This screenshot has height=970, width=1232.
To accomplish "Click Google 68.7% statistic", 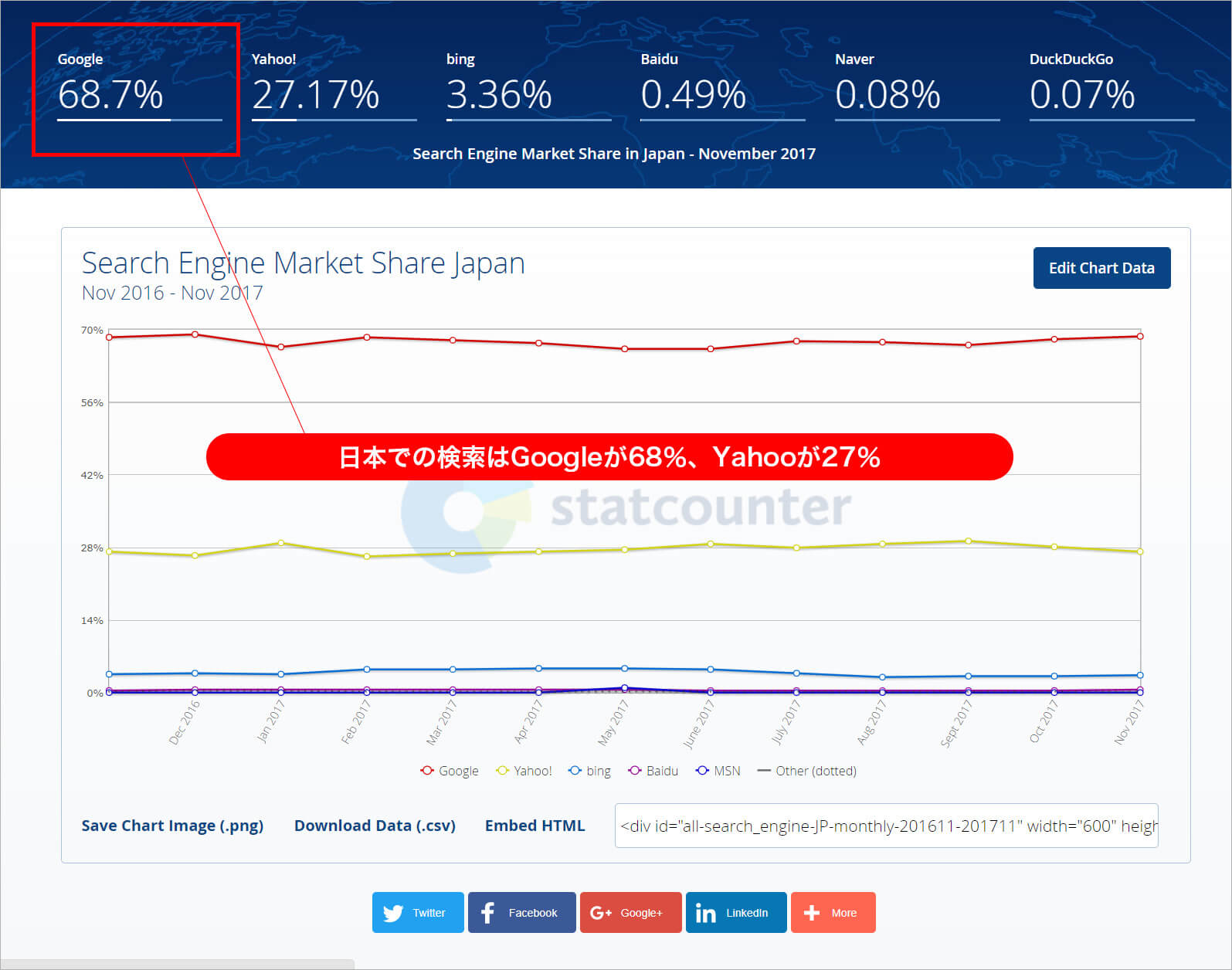I will [x=139, y=86].
